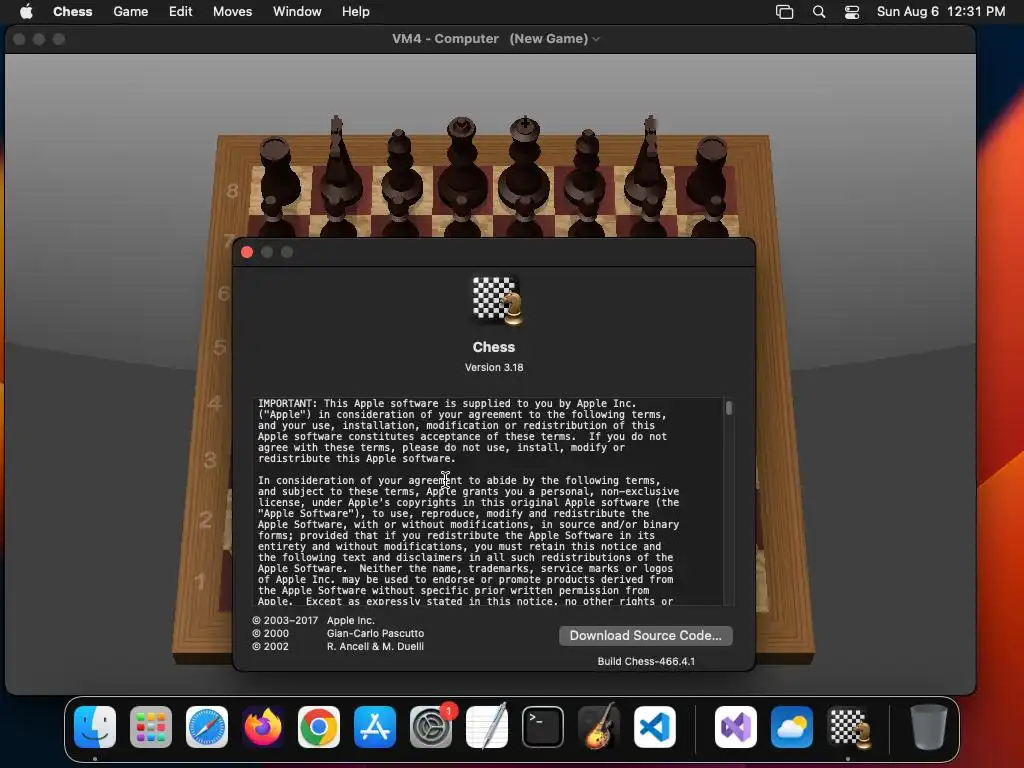Viewport: 1024px width, 768px height.
Task: Select the black queen on the board
Action: (462, 163)
